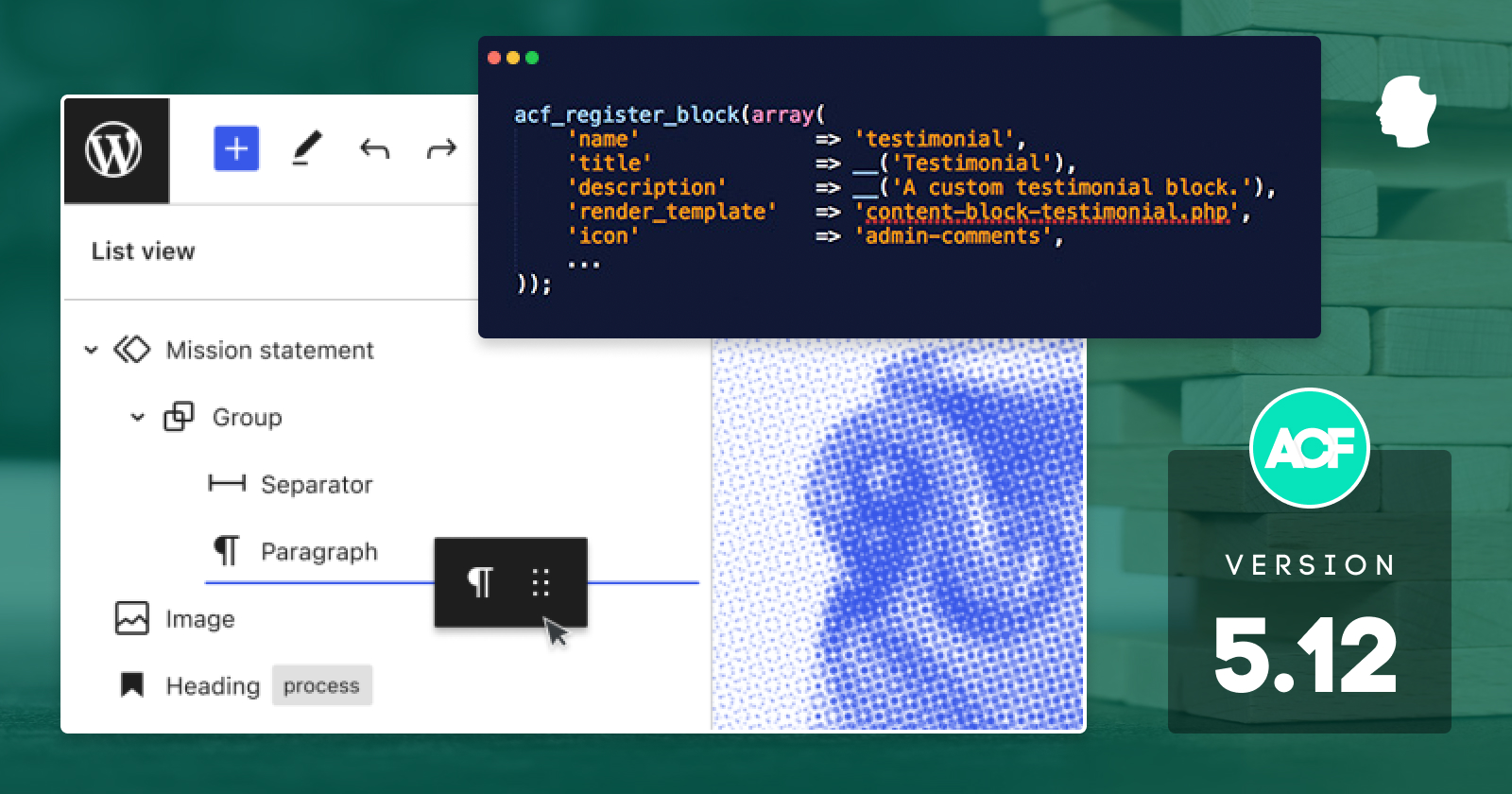Click the 'render_template' key in code
Image resolution: width=1512 pixels, height=794 pixels.
pyautogui.click(x=672, y=212)
